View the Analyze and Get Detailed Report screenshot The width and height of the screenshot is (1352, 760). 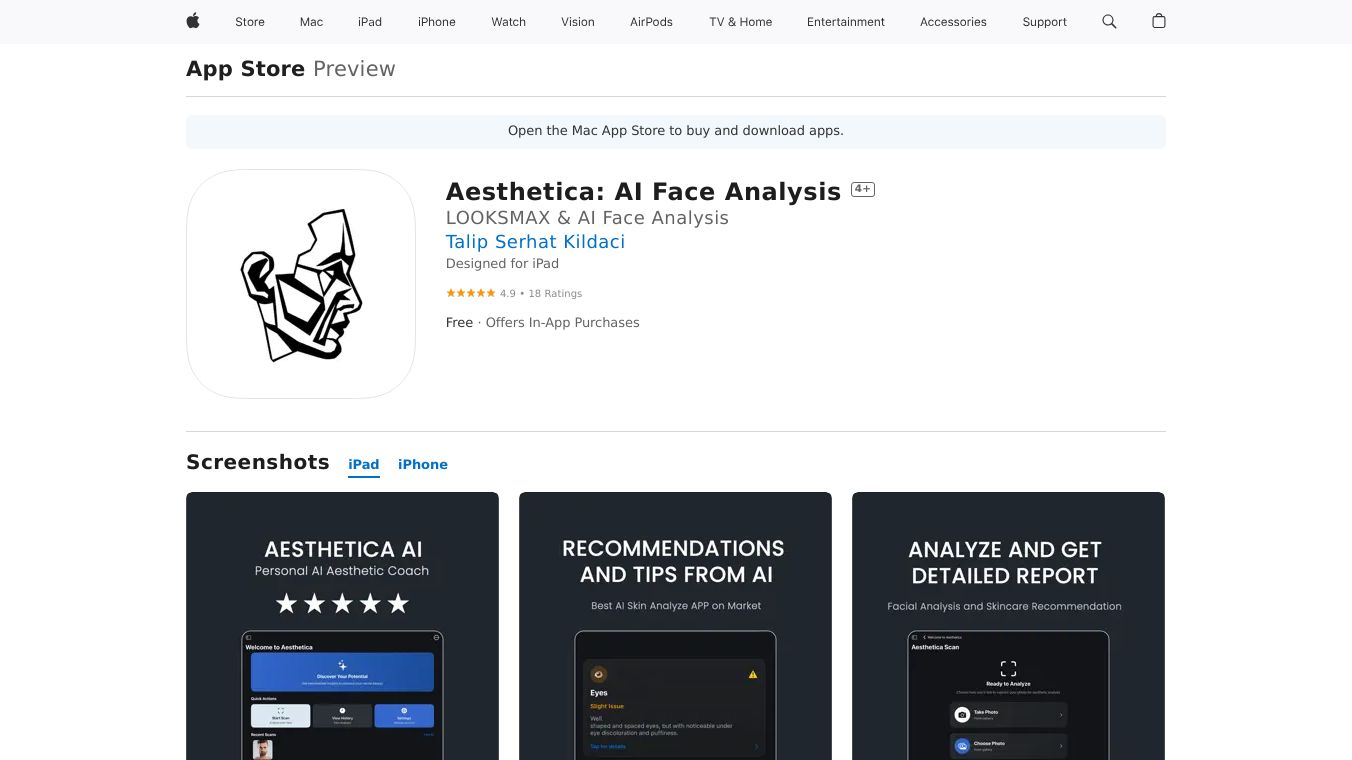pos(1008,626)
